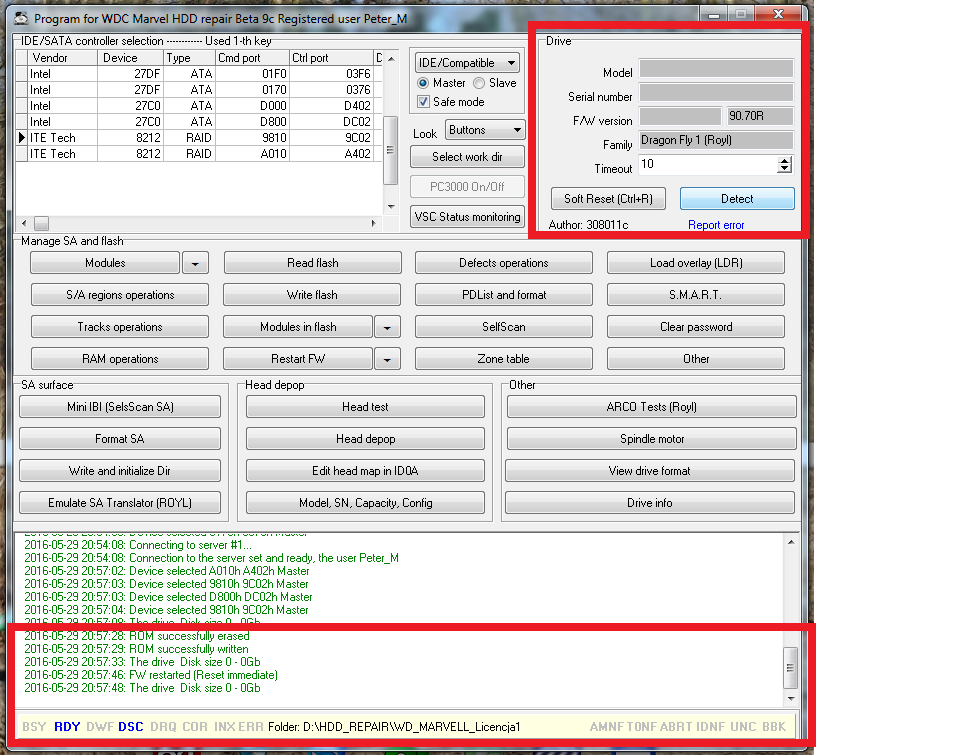This screenshot has width=960, height=755.
Task: Click View drive format button
Action: tap(650, 471)
